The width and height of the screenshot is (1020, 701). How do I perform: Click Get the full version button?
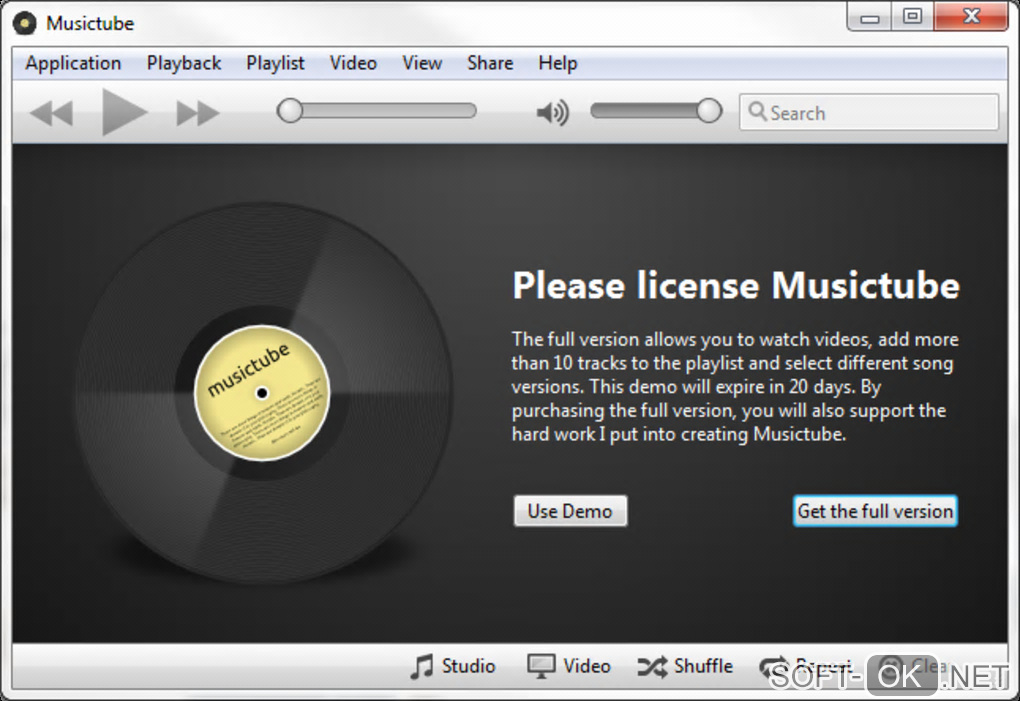875,511
